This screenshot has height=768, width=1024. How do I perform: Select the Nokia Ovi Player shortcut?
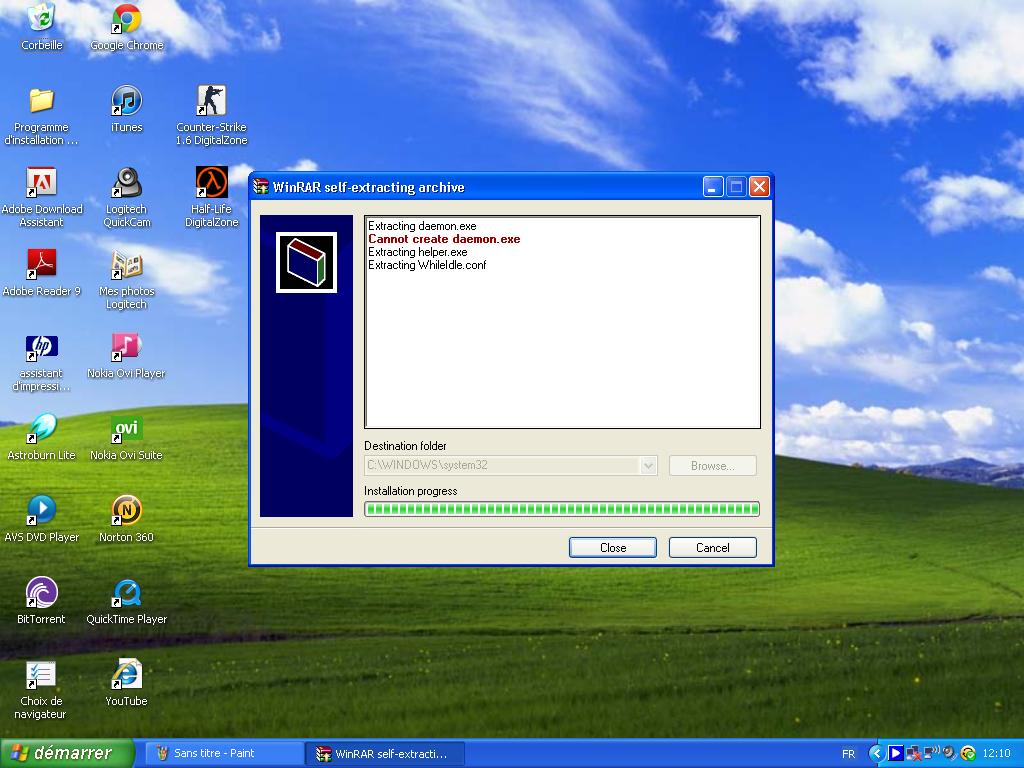tap(126, 355)
